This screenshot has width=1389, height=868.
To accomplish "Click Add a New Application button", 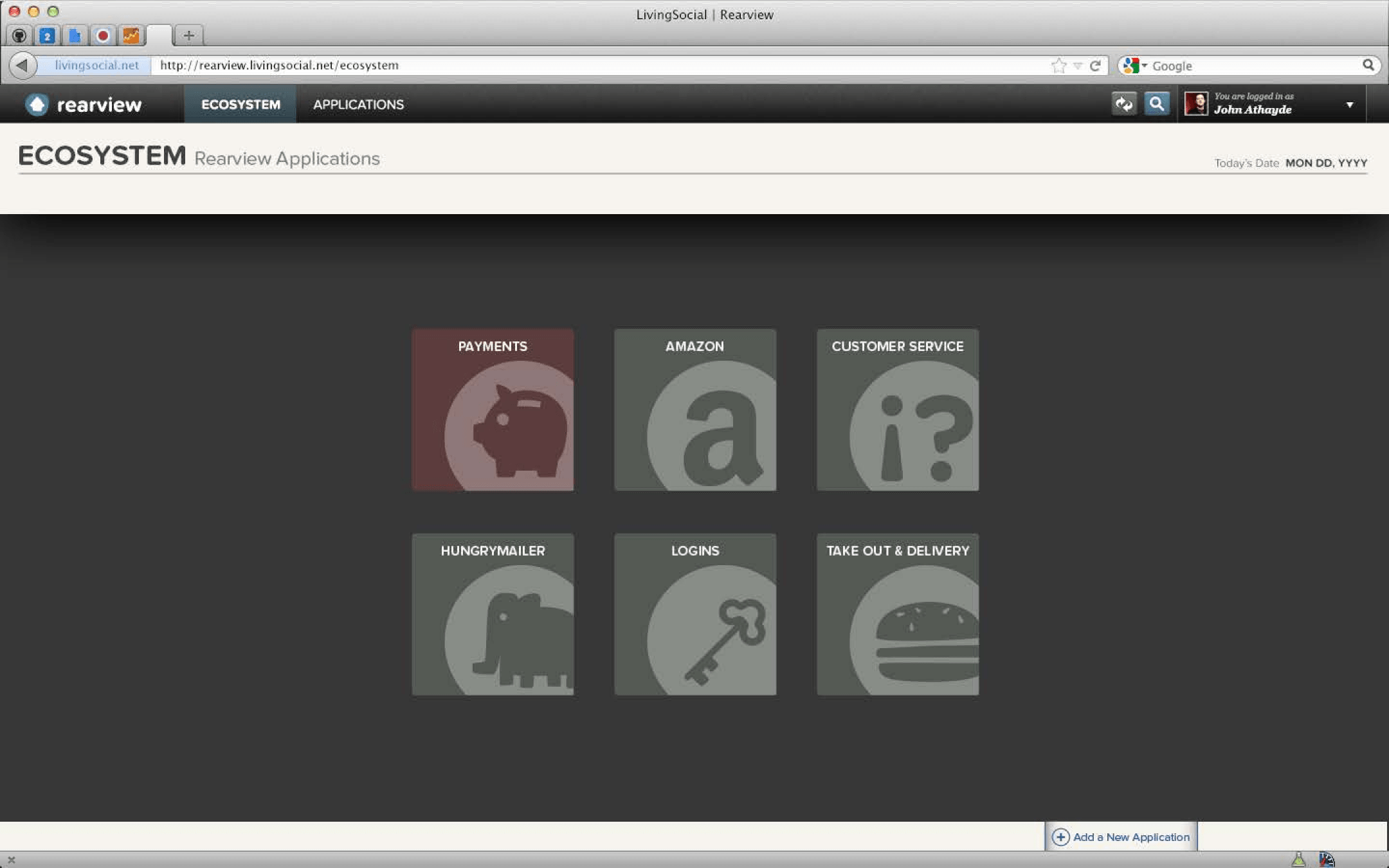I will 1121,836.
